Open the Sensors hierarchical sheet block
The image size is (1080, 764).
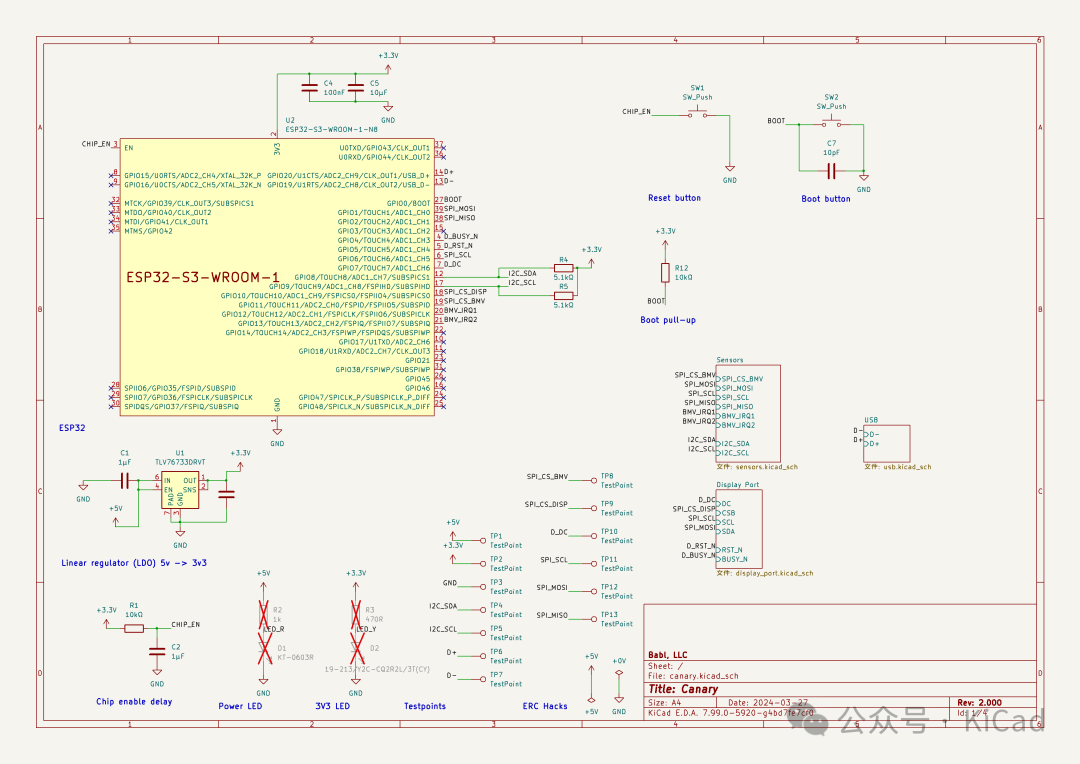[x=748, y=413]
